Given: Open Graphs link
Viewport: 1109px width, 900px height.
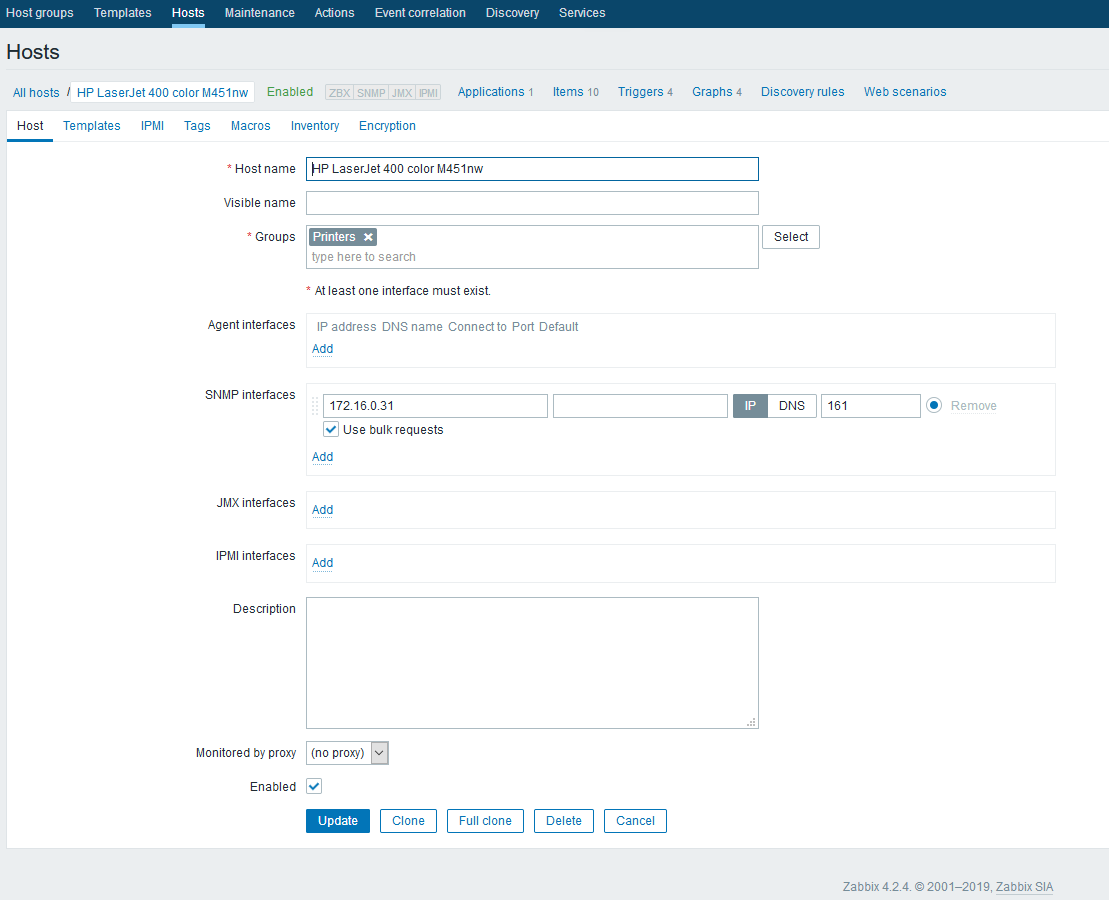Looking at the screenshot, I should [712, 92].
